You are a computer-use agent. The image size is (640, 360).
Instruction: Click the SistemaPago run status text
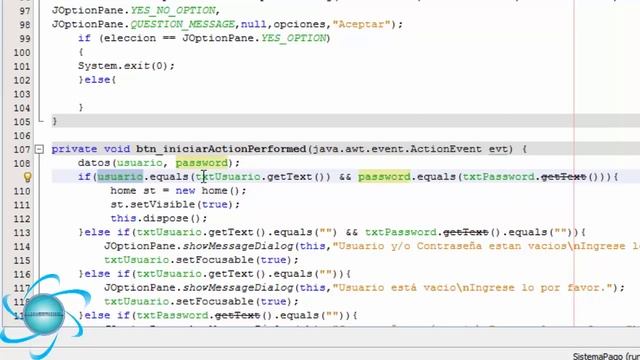point(606,356)
